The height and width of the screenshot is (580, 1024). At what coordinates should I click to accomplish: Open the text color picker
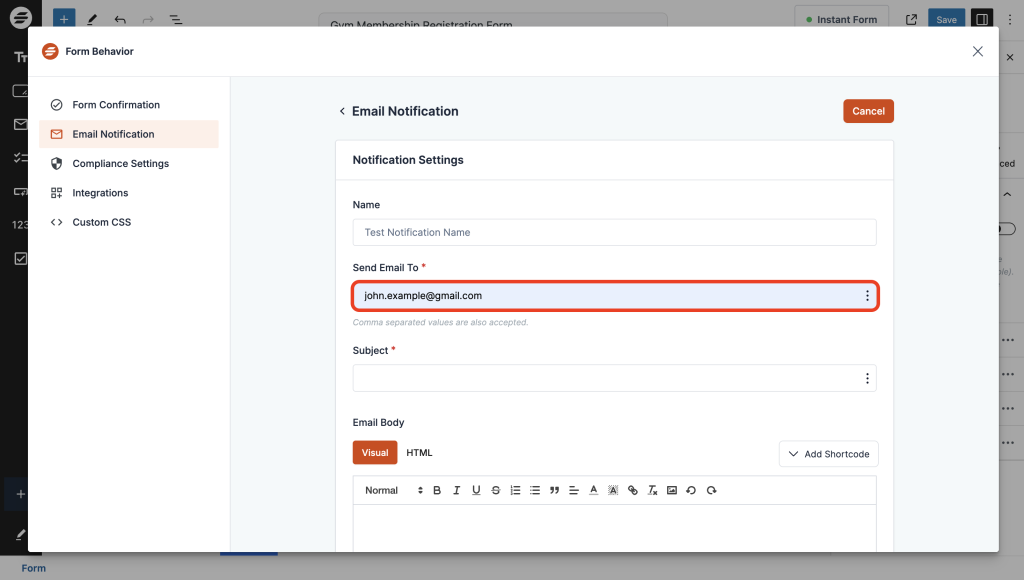(x=593, y=491)
